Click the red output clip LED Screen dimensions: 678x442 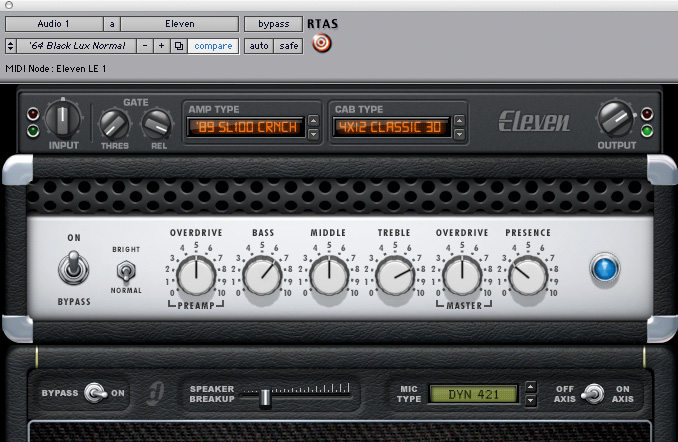click(647, 114)
